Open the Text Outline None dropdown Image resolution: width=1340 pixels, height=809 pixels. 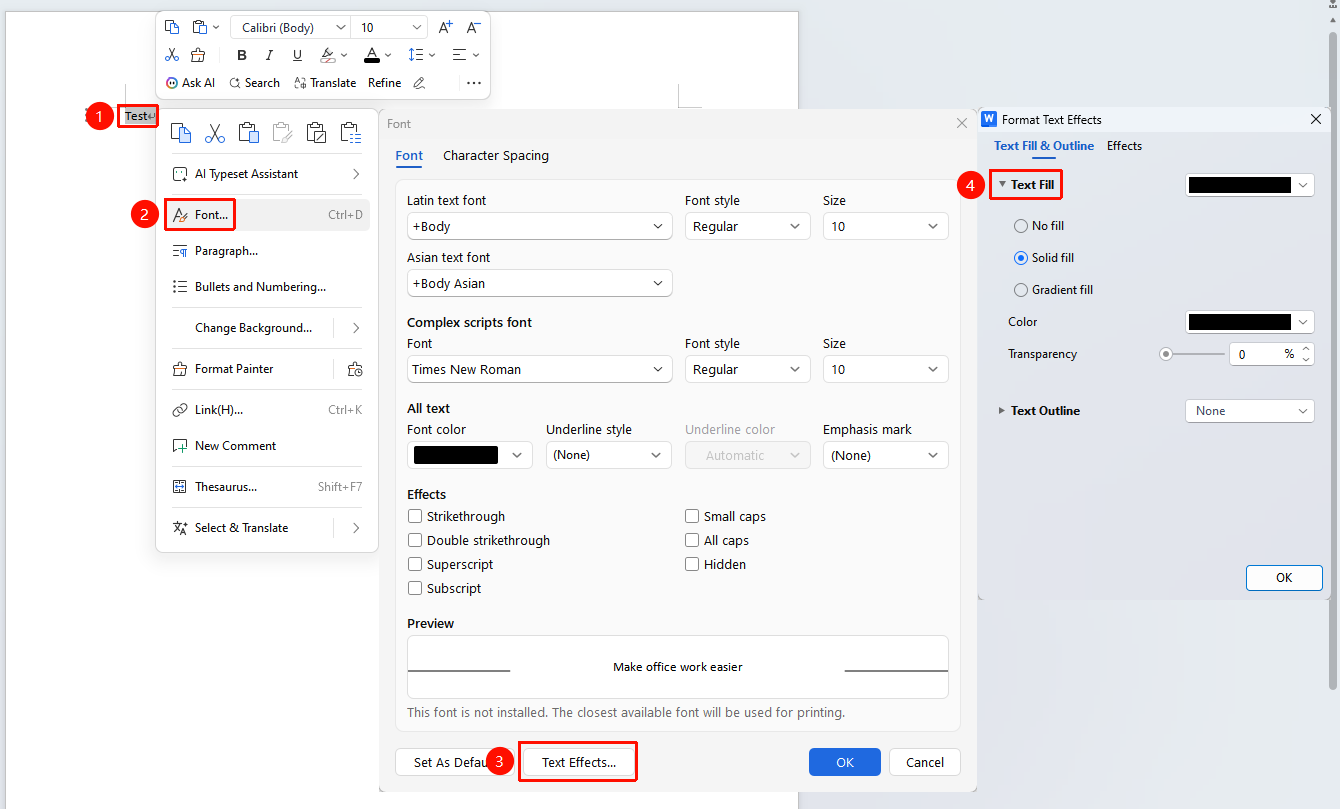coord(1249,411)
